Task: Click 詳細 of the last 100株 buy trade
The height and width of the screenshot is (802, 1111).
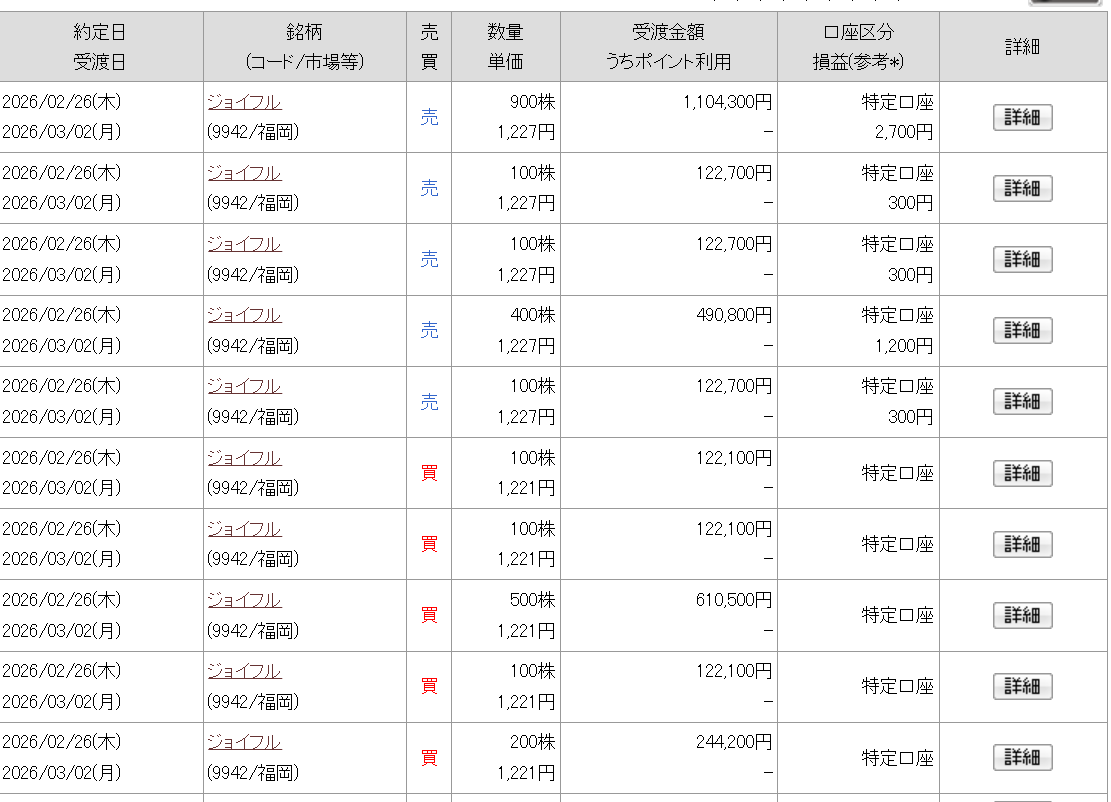Action: click(x=1022, y=686)
